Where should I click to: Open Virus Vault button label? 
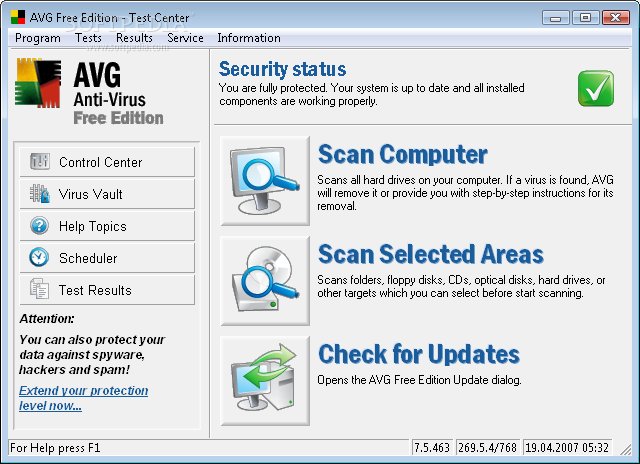coord(91,194)
